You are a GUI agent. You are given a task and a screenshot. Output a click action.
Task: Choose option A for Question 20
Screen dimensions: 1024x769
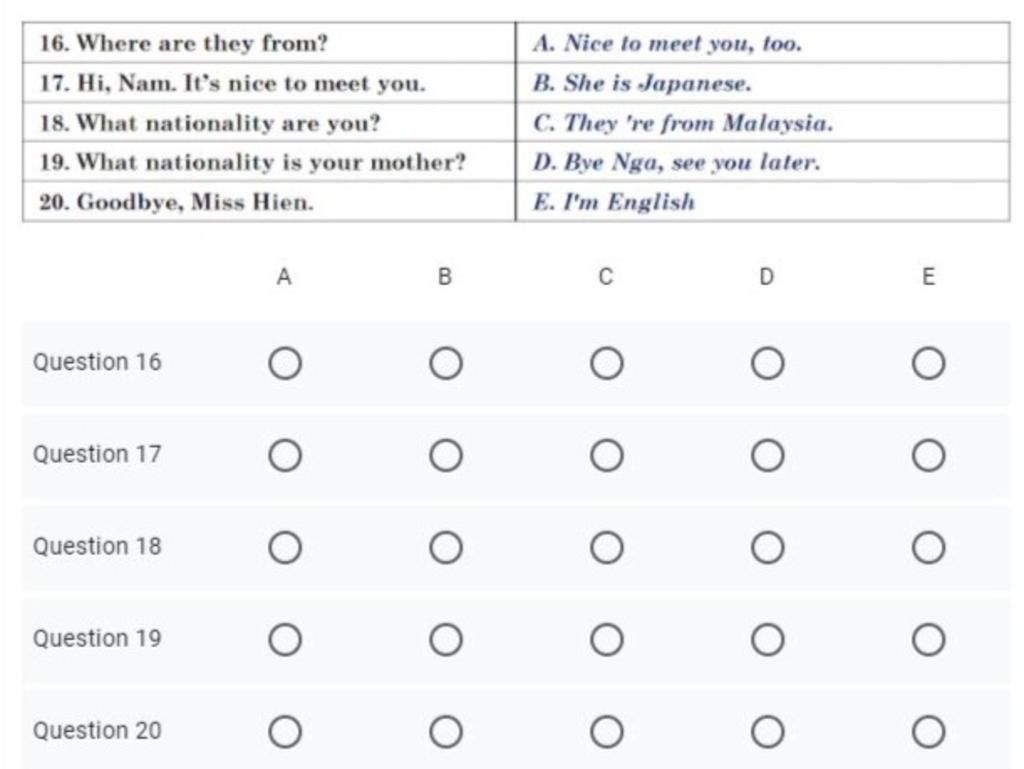tap(284, 732)
